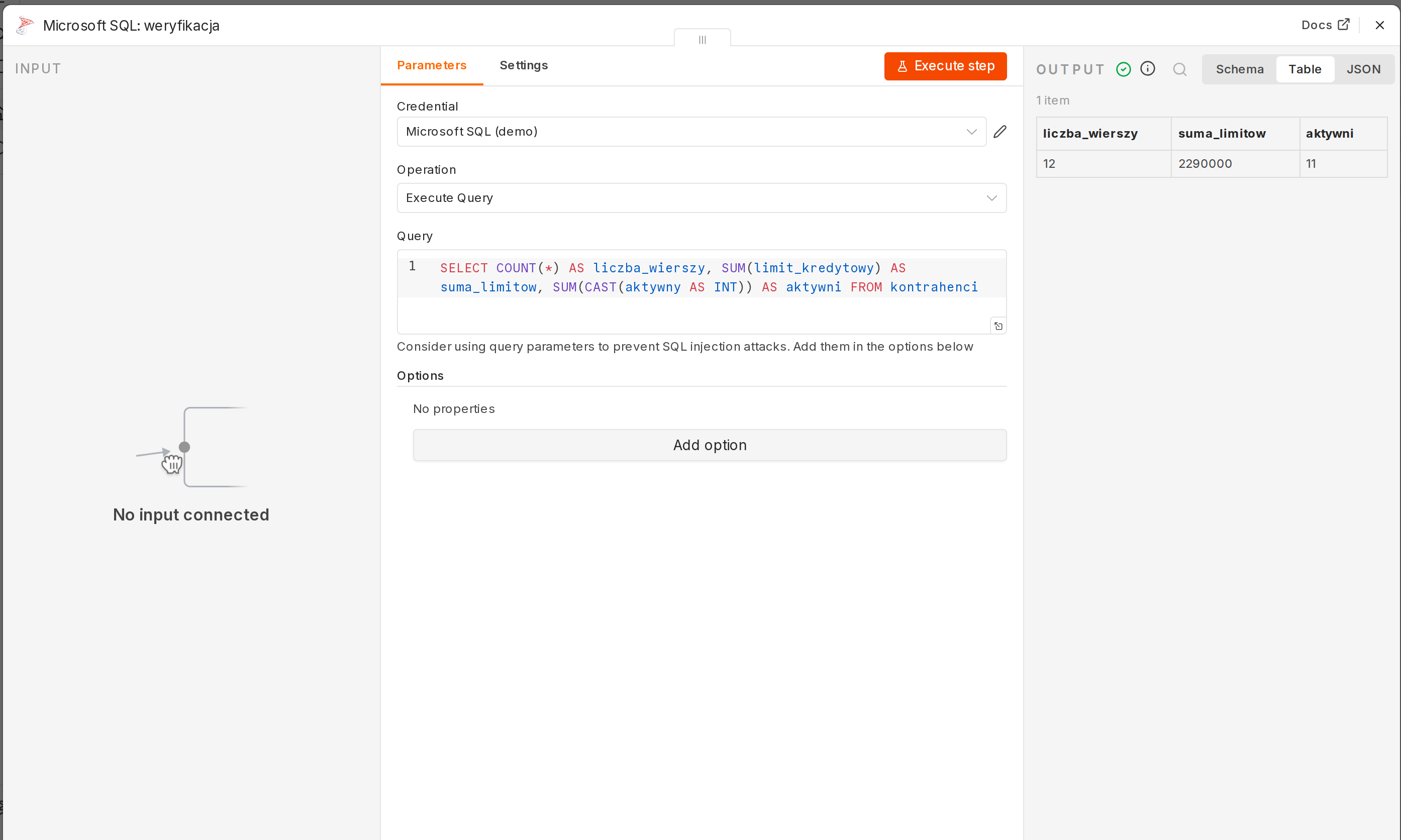
Task: Select the cell with value 11
Action: click(1343, 164)
